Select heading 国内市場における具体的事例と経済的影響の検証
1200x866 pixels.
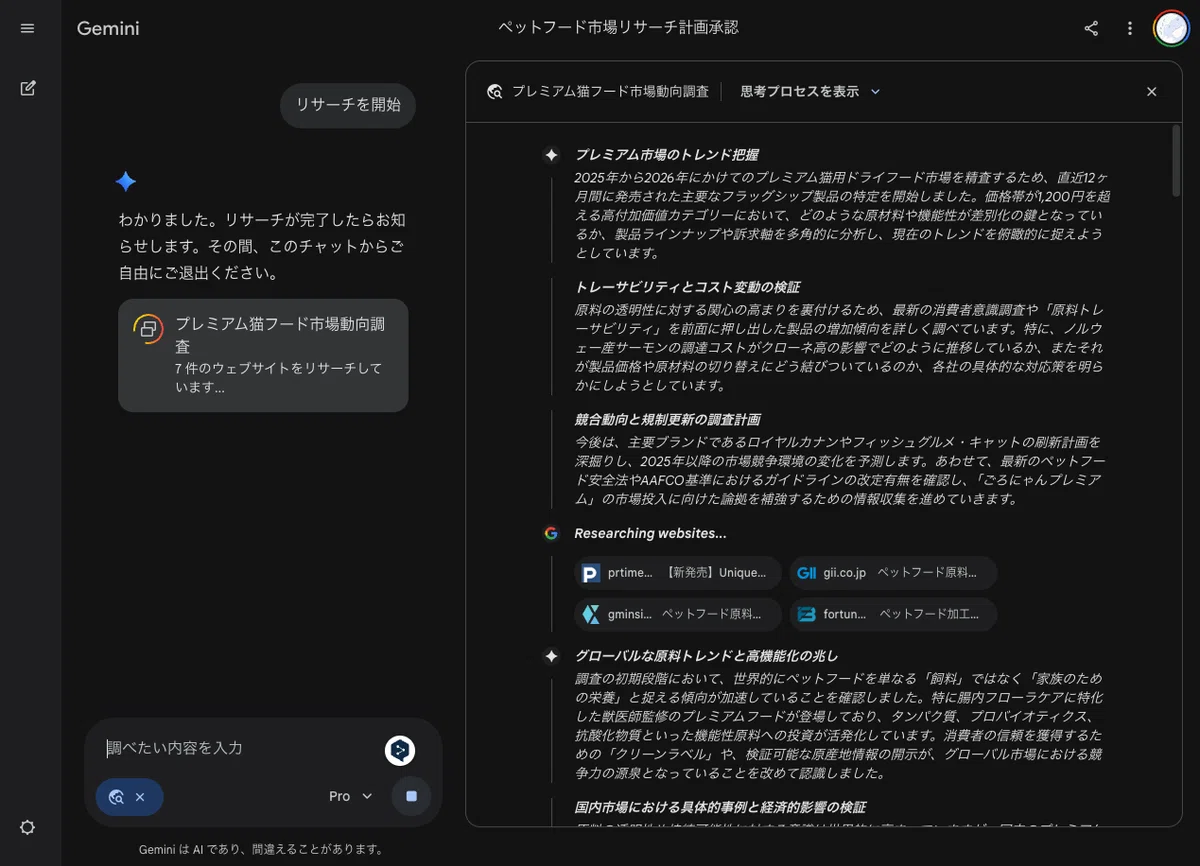point(720,807)
